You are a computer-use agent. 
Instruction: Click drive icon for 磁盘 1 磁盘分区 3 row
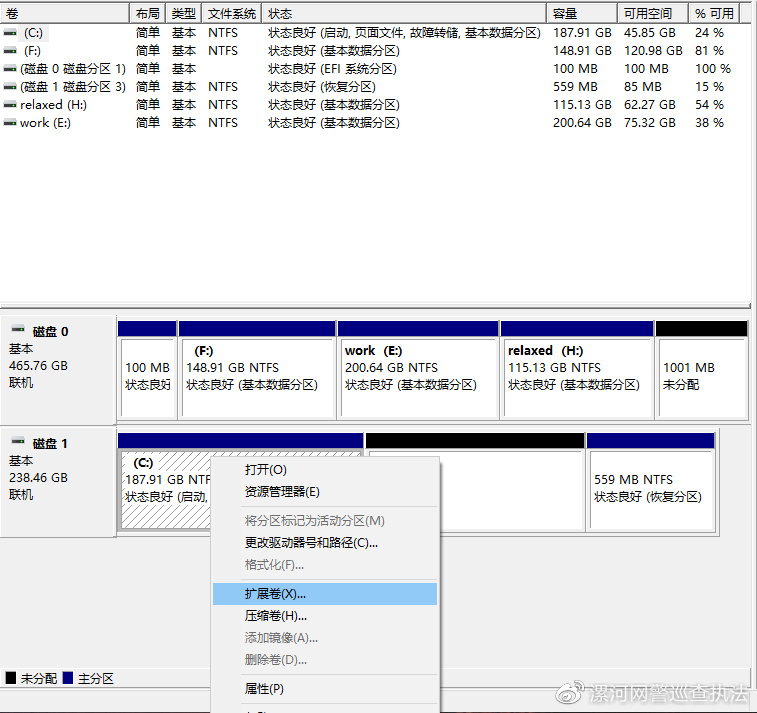coord(11,87)
